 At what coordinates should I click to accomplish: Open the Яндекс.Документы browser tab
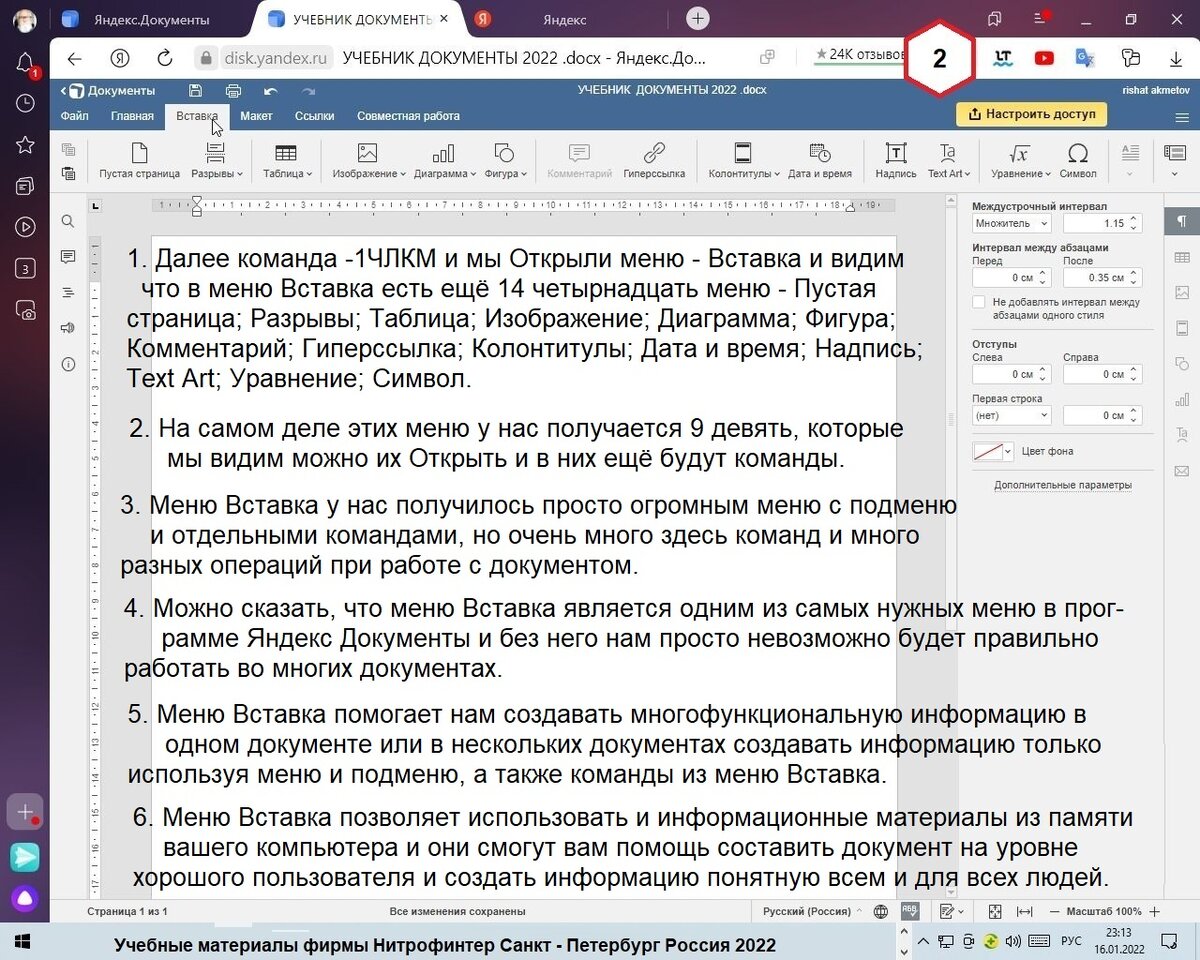tap(150, 19)
